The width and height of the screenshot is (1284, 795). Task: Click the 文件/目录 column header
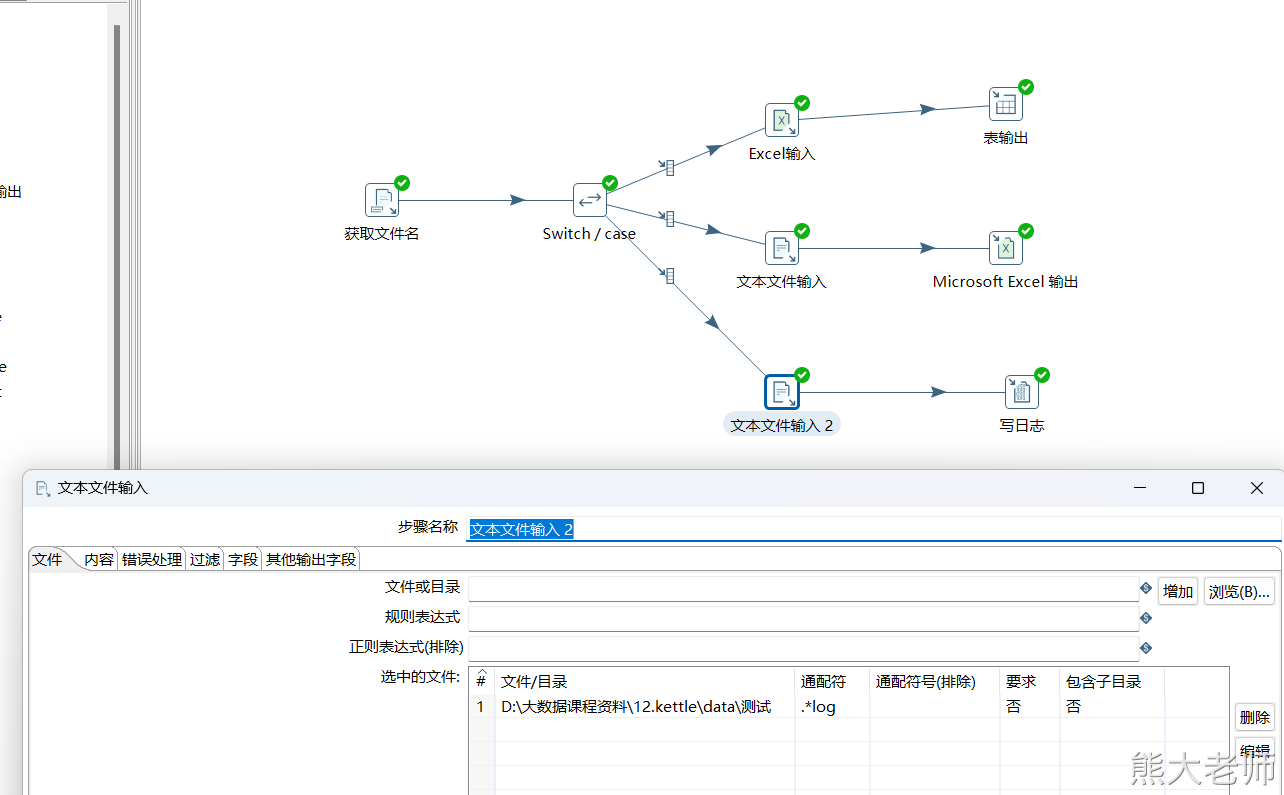[644, 681]
